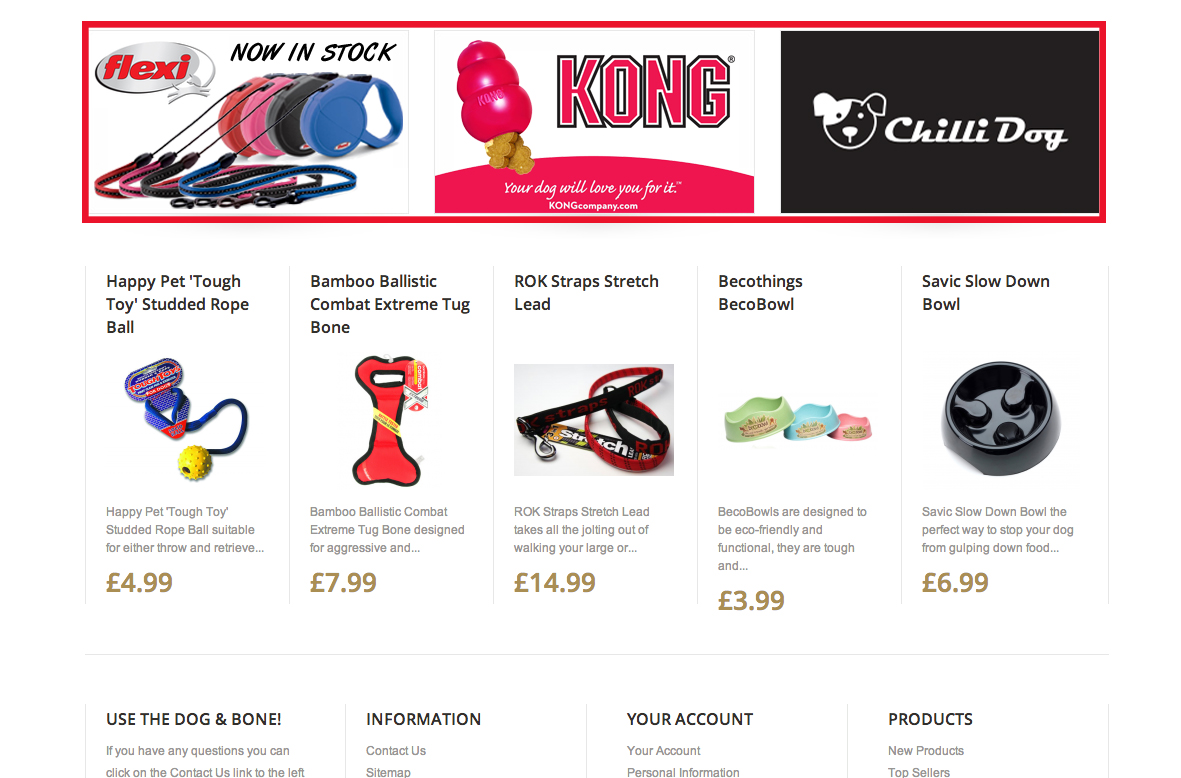This screenshot has height=778, width=1181.
Task: View New Products link
Action: (926, 751)
